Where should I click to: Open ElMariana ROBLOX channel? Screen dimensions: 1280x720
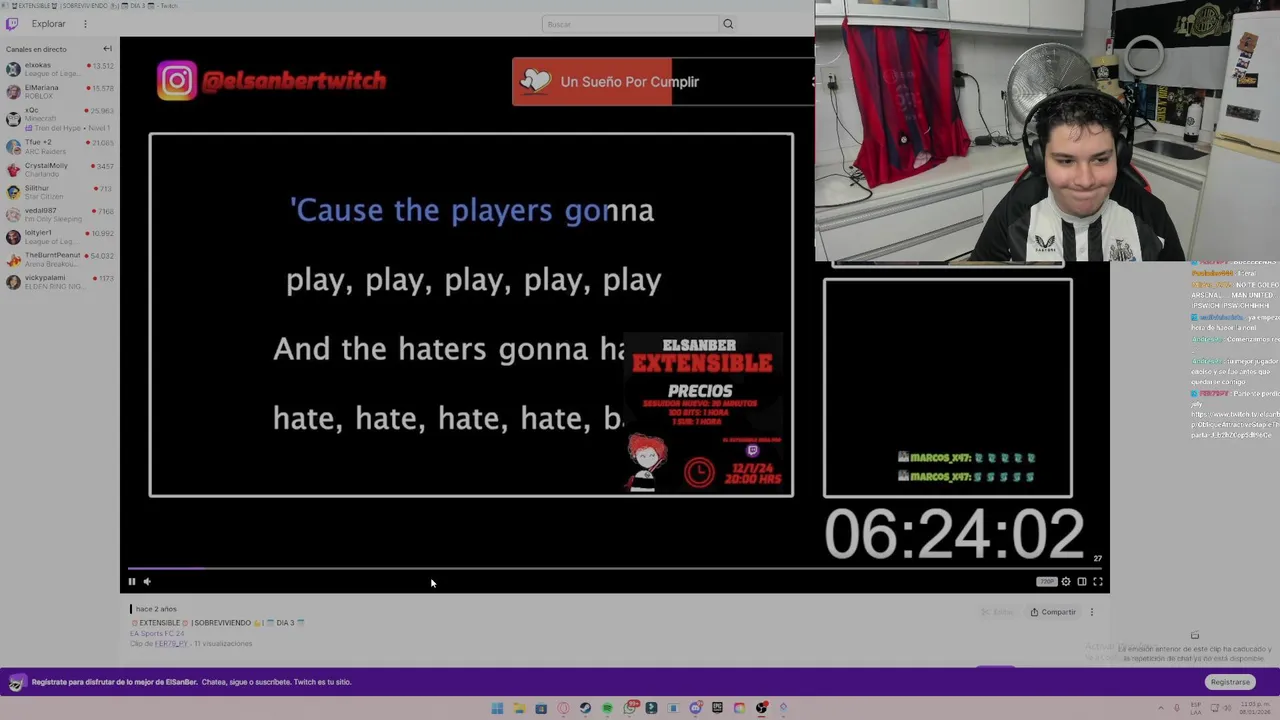59,91
